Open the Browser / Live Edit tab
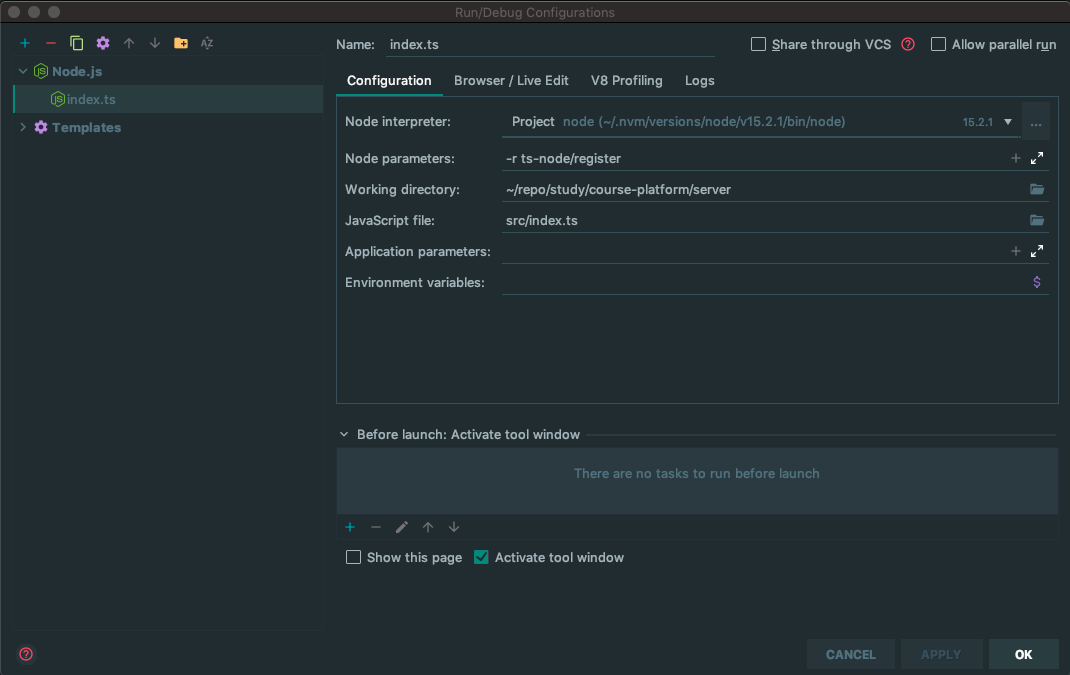1070x675 pixels. pyautogui.click(x=511, y=81)
